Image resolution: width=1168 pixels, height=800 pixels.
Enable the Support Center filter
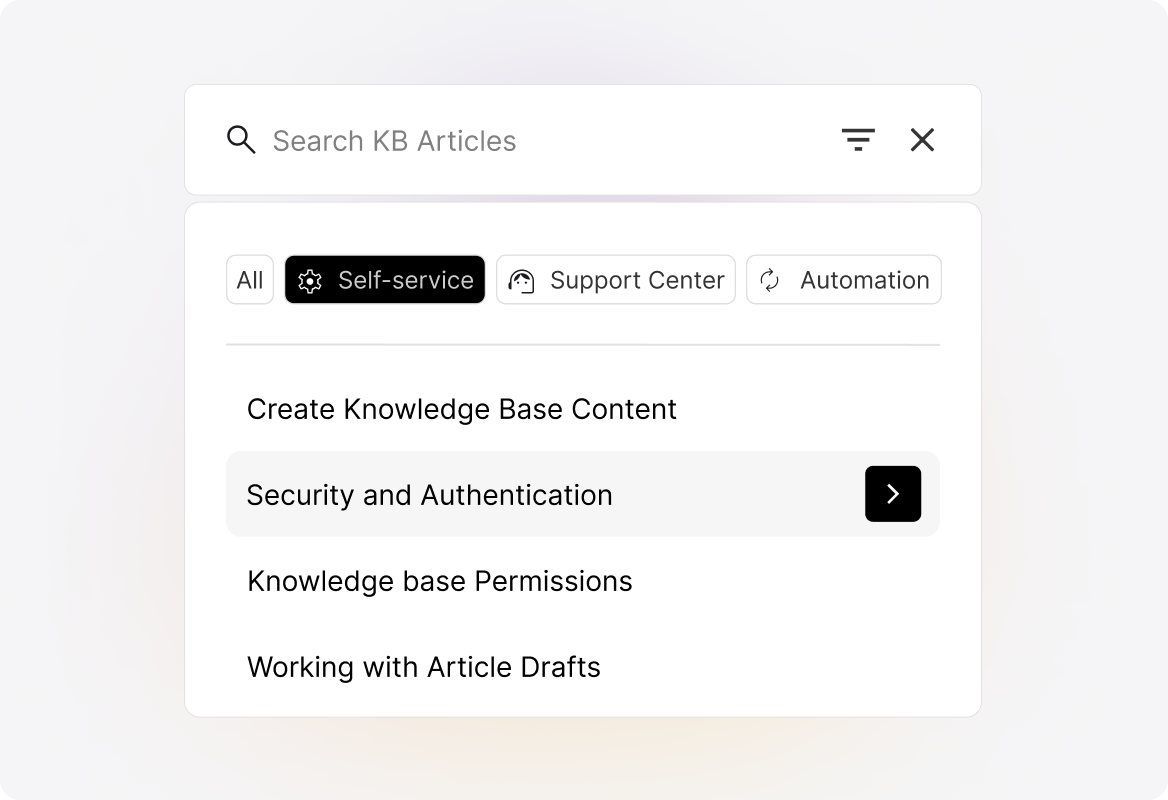pyautogui.click(x=615, y=280)
